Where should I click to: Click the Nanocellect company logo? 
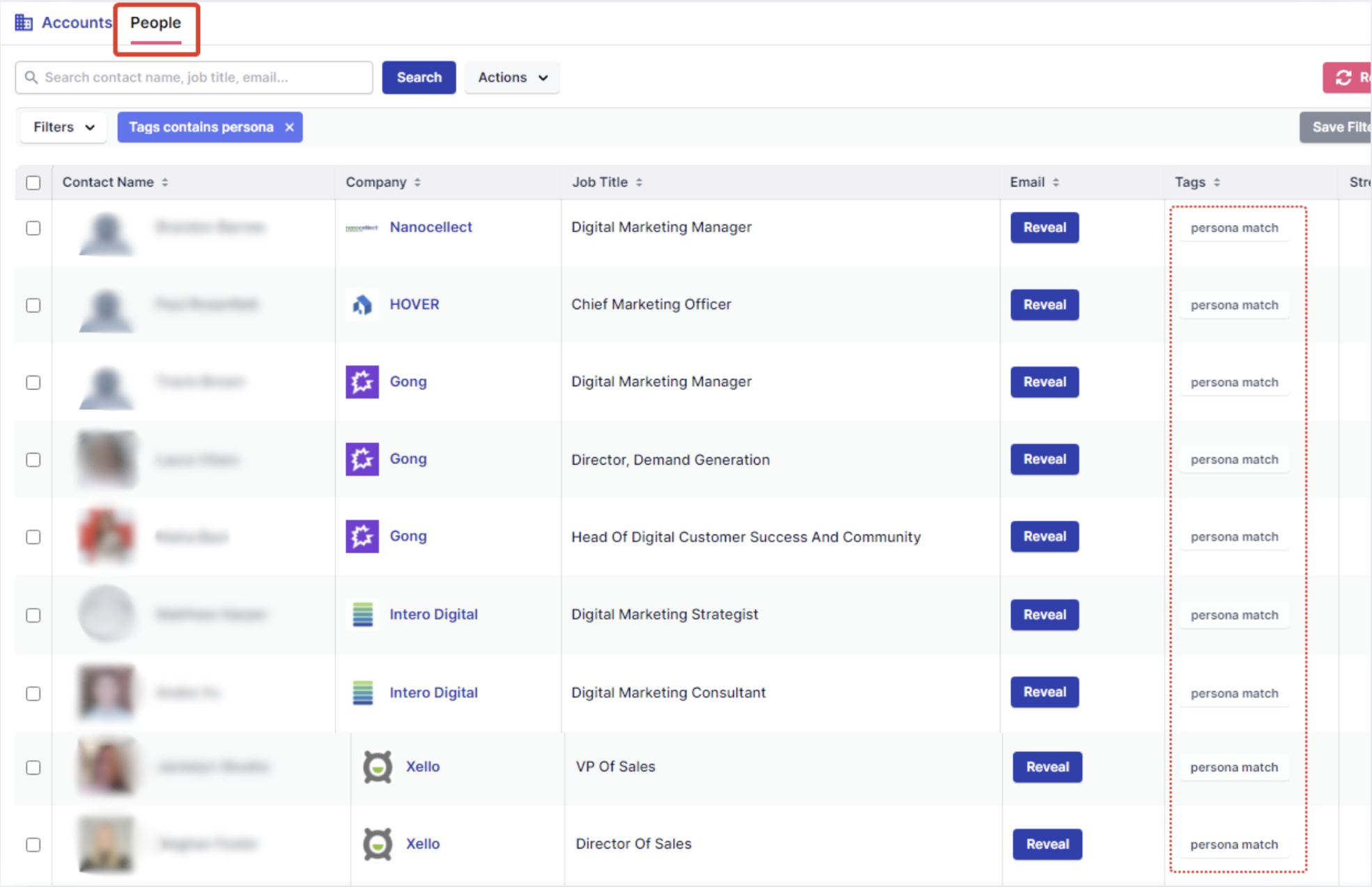point(362,228)
